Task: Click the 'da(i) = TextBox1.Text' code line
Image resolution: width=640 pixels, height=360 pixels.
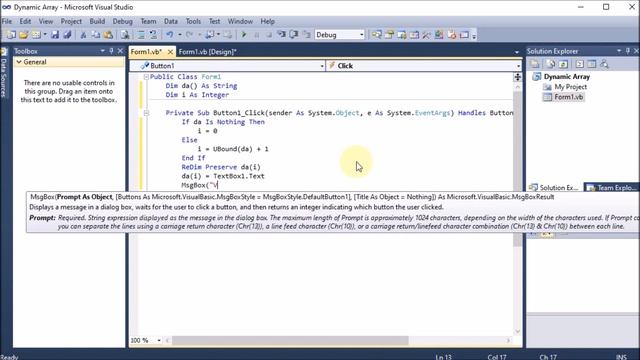Action: point(223,176)
